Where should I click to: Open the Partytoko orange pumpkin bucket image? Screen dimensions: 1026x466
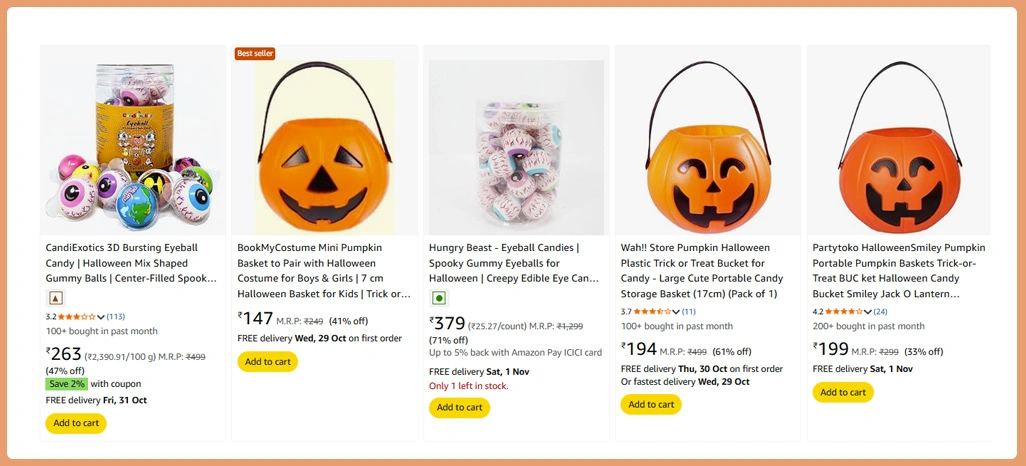tap(899, 146)
